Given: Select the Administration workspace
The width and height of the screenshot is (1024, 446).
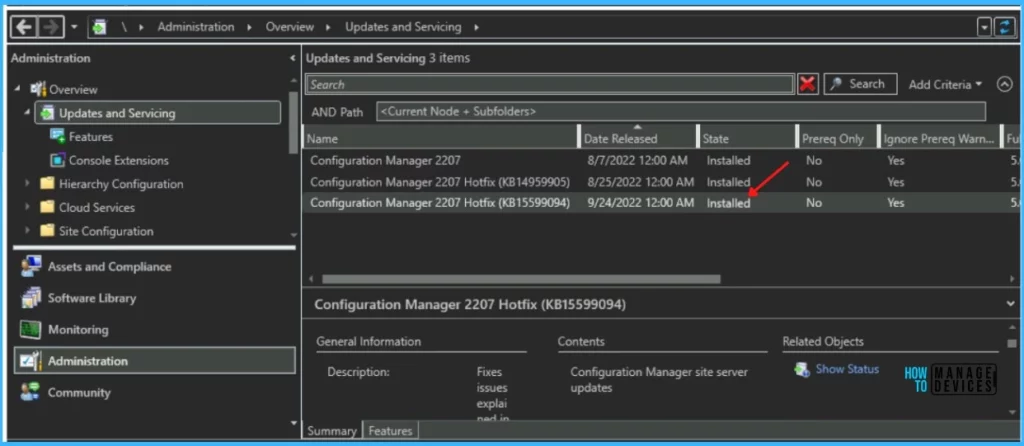Looking at the screenshot, I should [155, 360].
